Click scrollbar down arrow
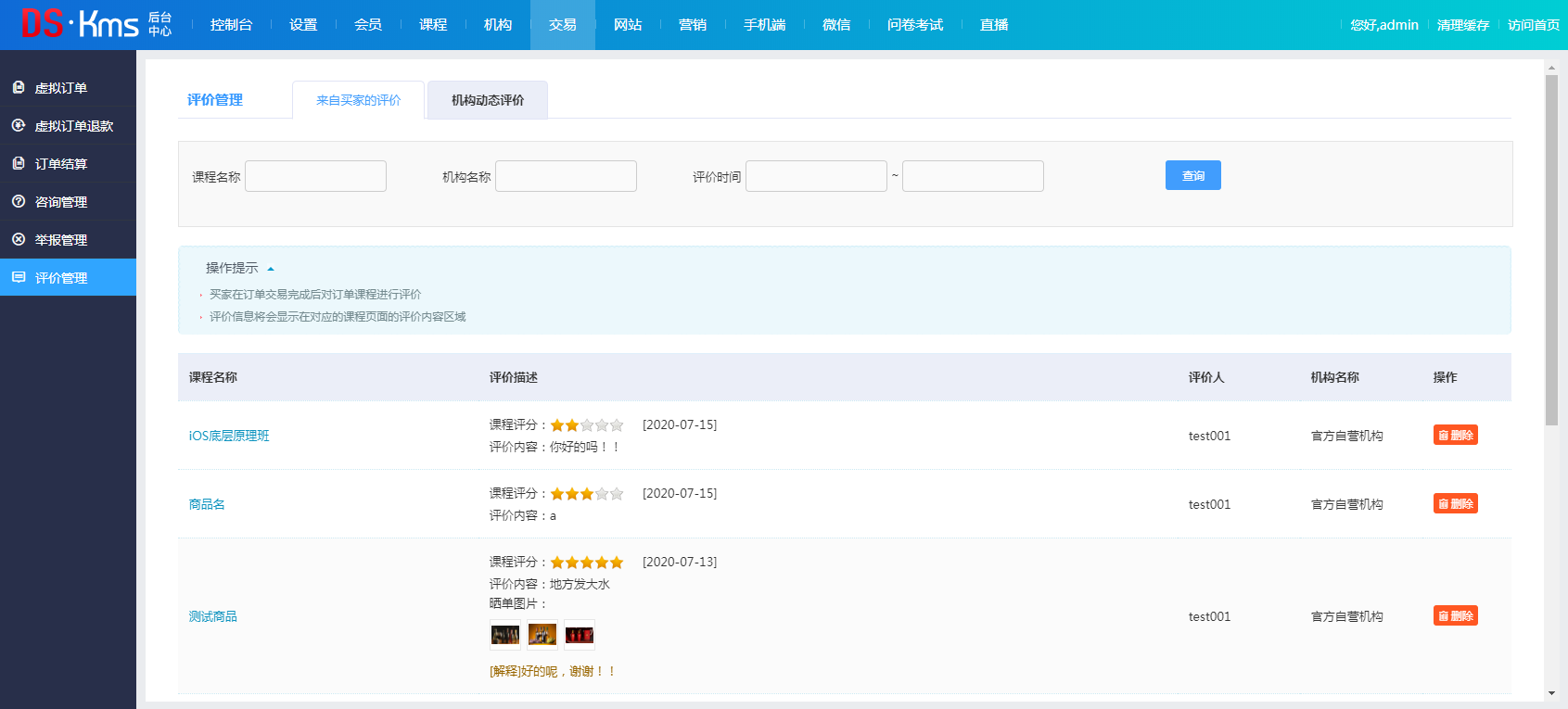The image size is (1568, 709). click(x=1551, y=693)
